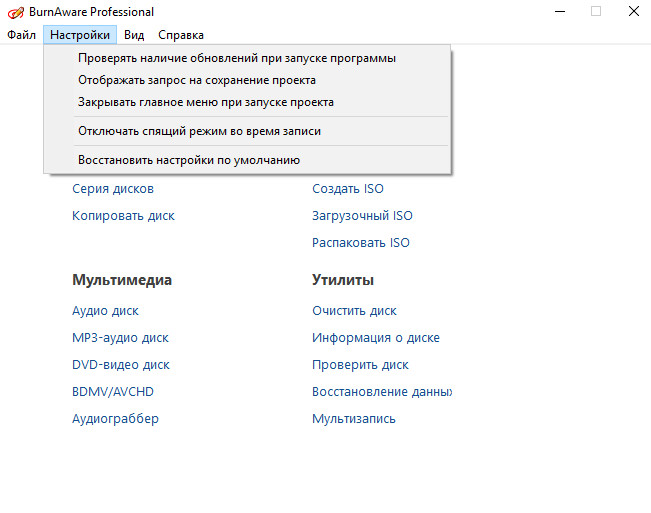651x513 pixels.
Task: Open Мультизапись utility
Action: point(353,419)
